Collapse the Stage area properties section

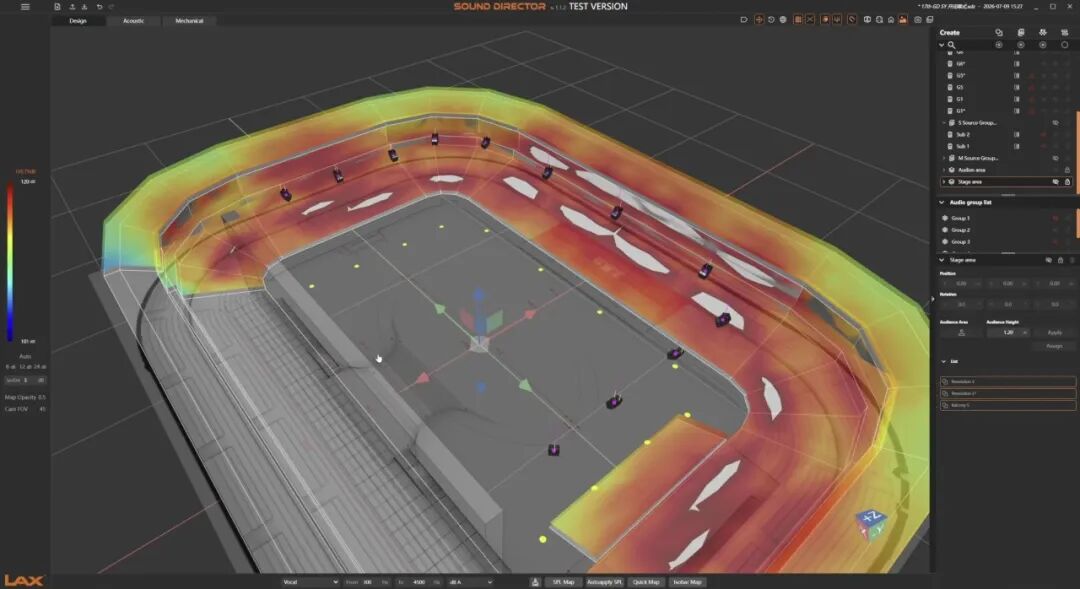coord(942,260)
